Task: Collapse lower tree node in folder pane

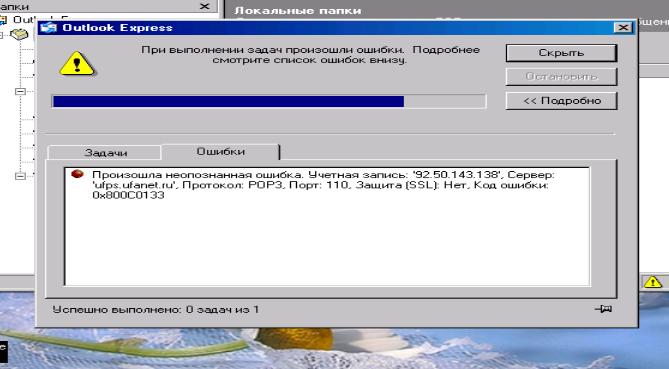Action: tap(20, 176)
